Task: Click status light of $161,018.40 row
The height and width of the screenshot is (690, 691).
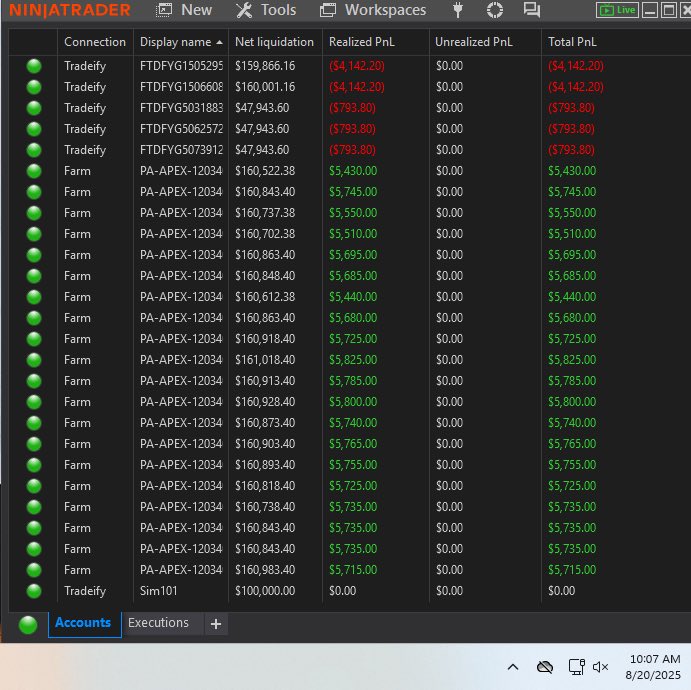Action: [x=34, y=360]
